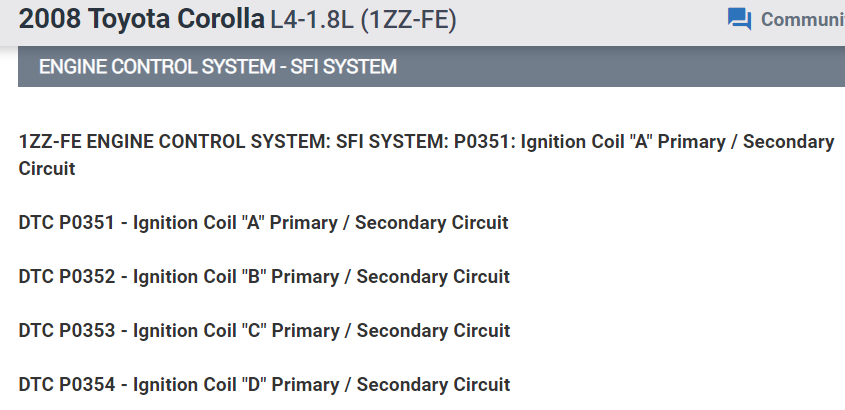Click the Community chat bubble icon

click(x=739, y=19)
